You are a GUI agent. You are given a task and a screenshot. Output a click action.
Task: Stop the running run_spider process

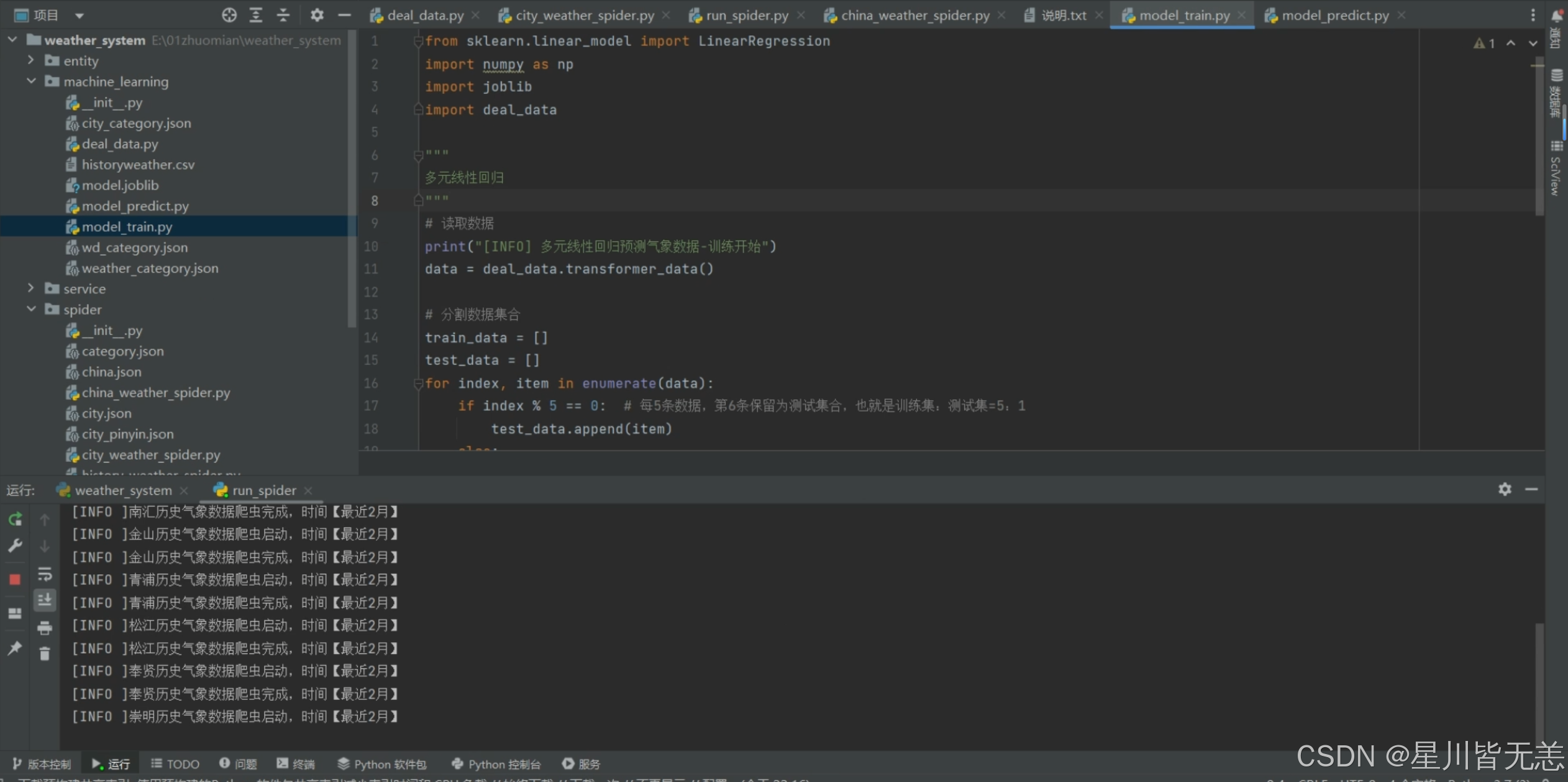(x=15, y=579)
